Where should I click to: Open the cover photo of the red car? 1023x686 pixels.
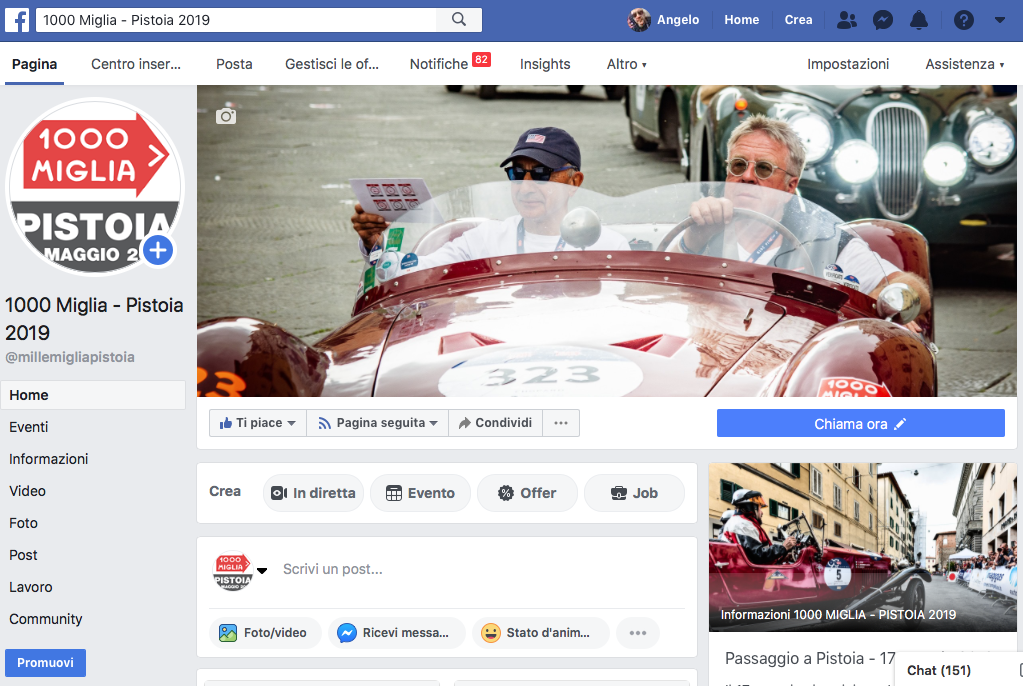coord(607,241)
